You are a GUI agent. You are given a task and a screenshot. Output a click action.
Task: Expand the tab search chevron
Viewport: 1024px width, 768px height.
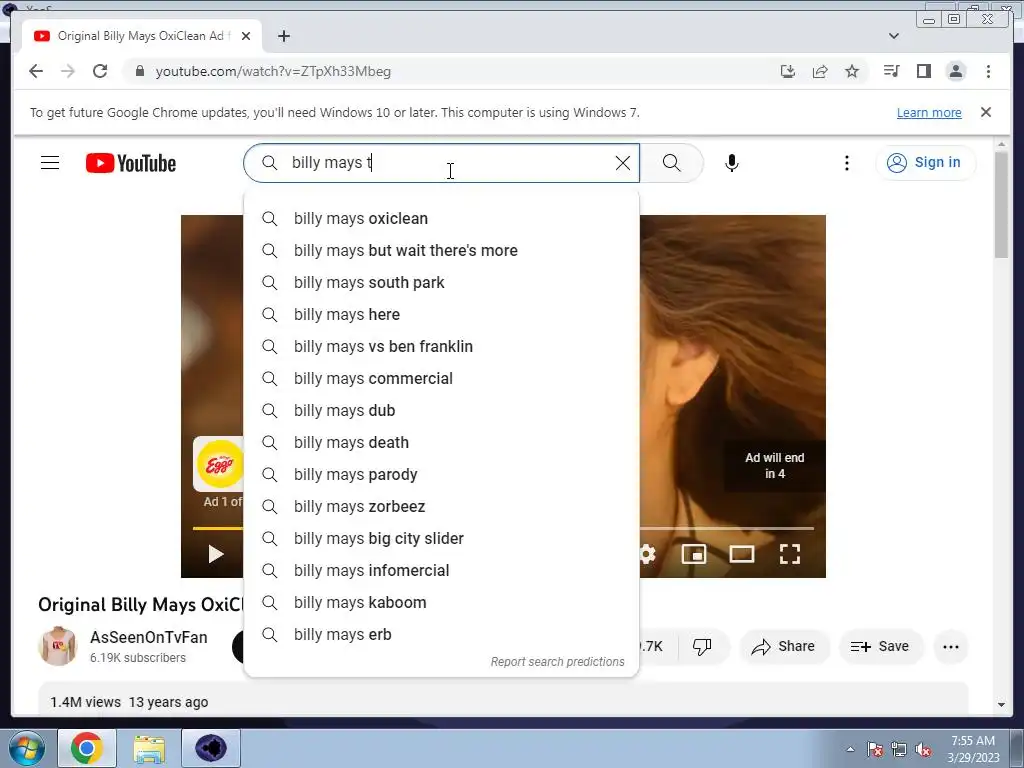(893, 36)
